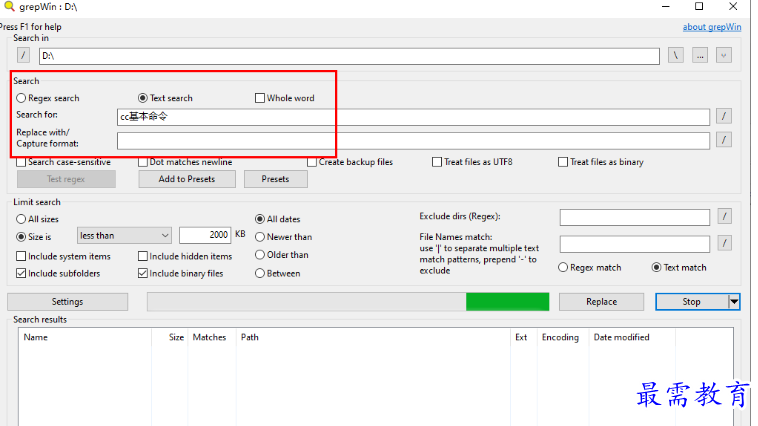Screen dimensions: 758x426
Task: Click the grepWin magnifier icon in the title bar
Action: coord(9,6)
